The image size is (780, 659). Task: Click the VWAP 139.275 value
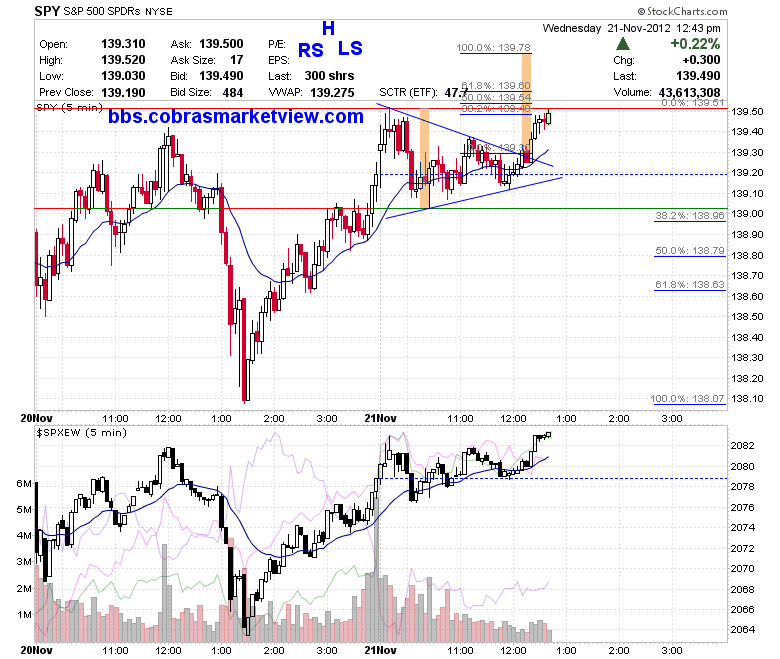pyautogui.click(x=332, y=93)
